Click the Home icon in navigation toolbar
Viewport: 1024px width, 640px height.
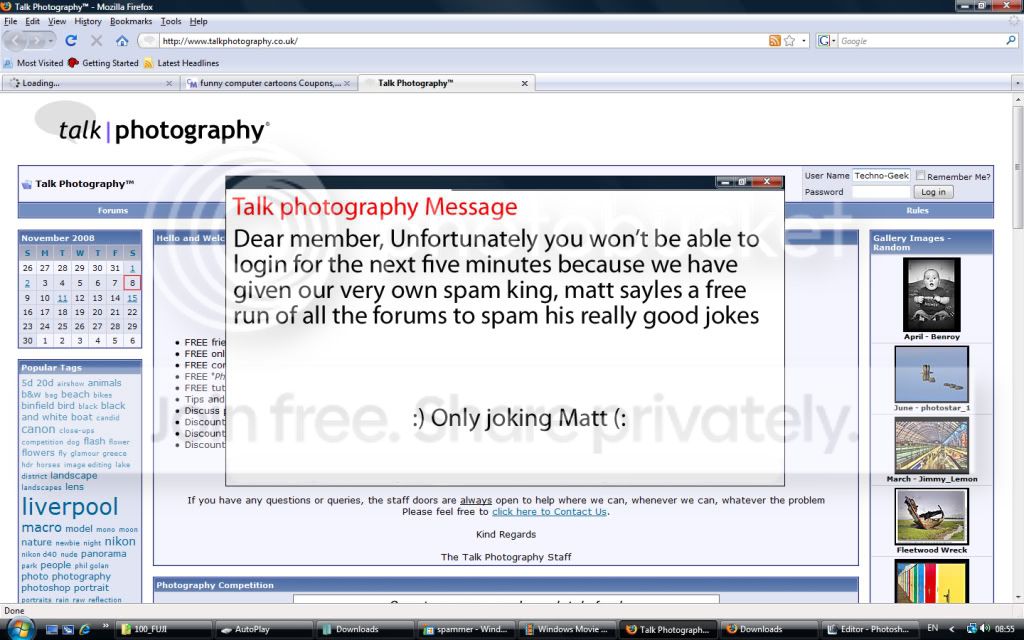tap(122, 41)
